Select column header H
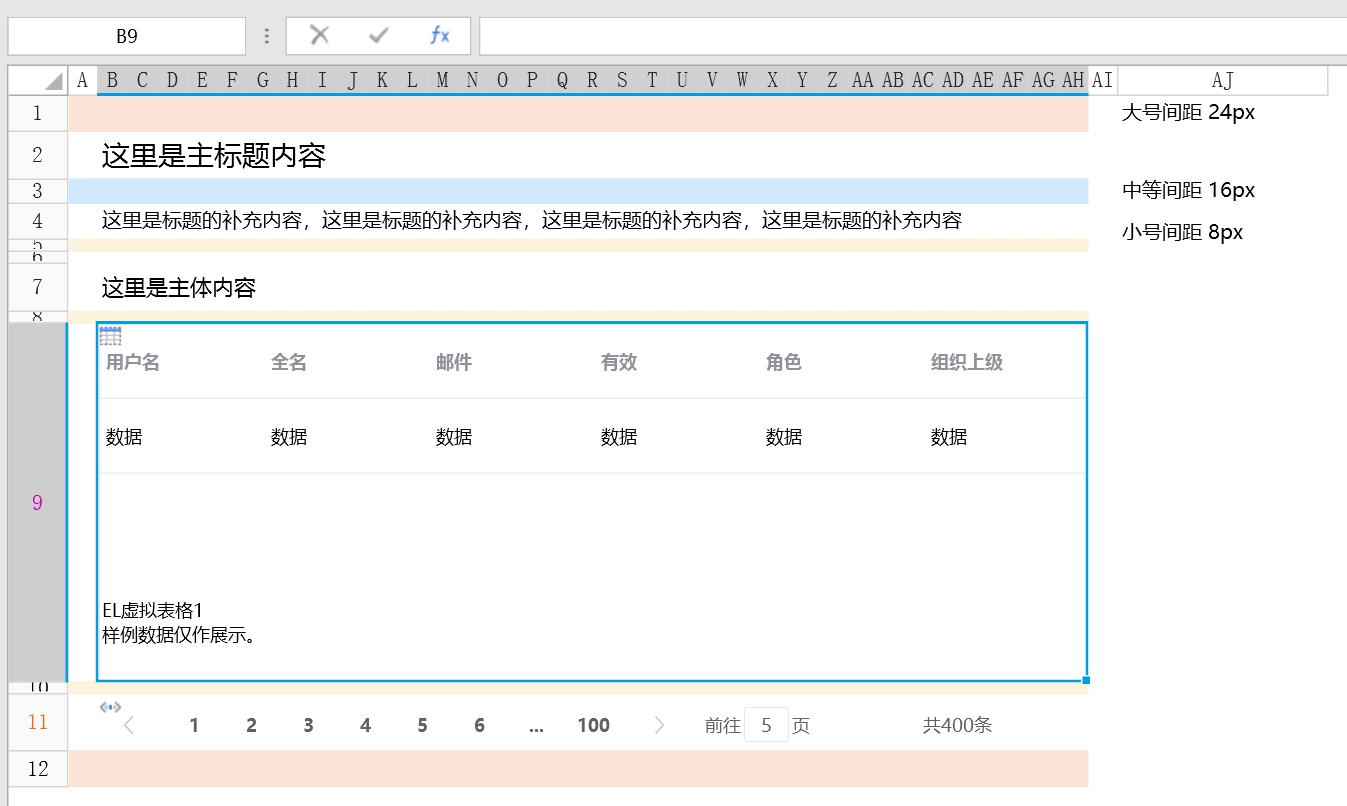Screen dimensions: 1347x806 pyautogui.click(x=292, y=80)
